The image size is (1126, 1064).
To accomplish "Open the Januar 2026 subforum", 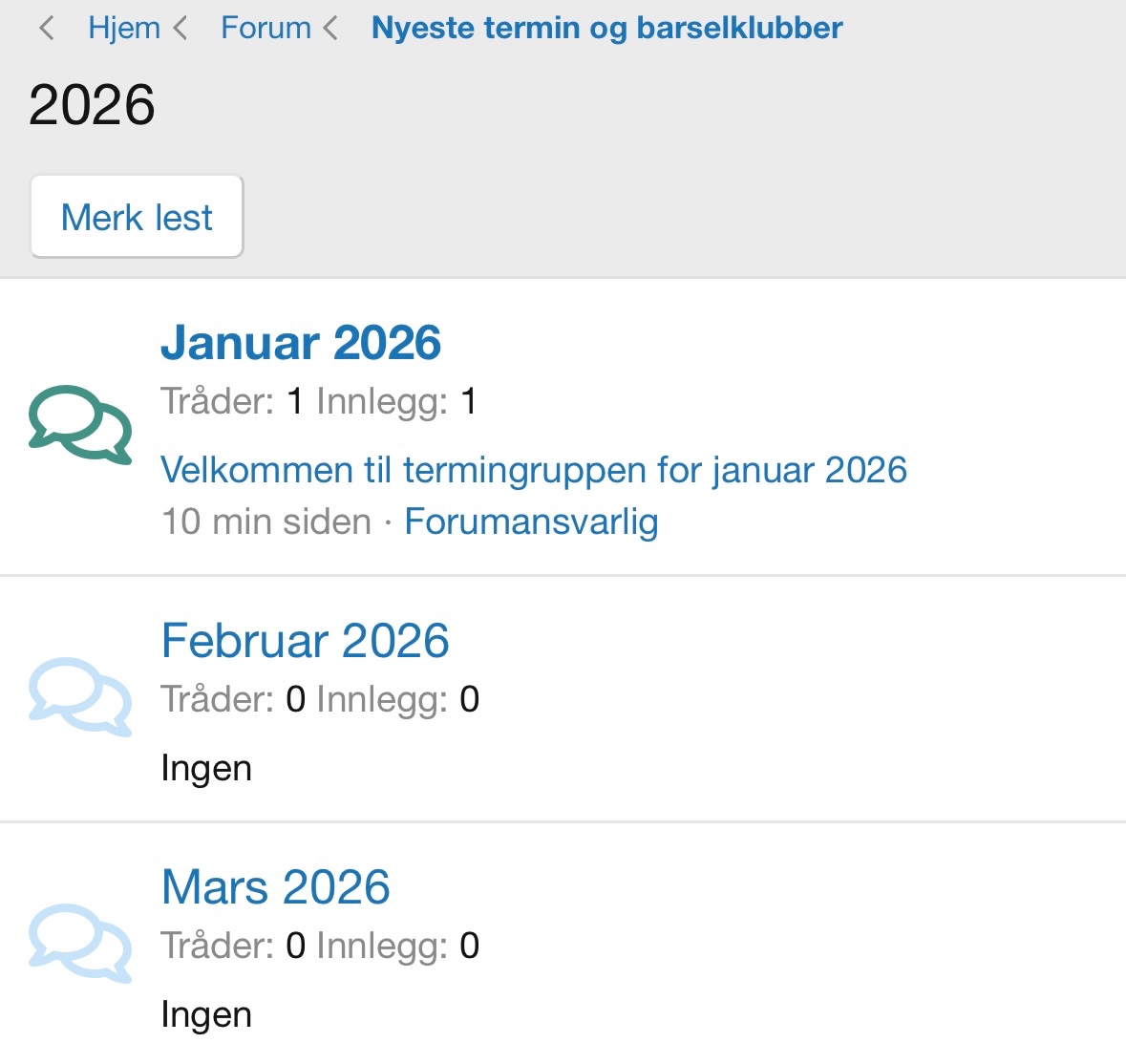I will click(301, 343).
